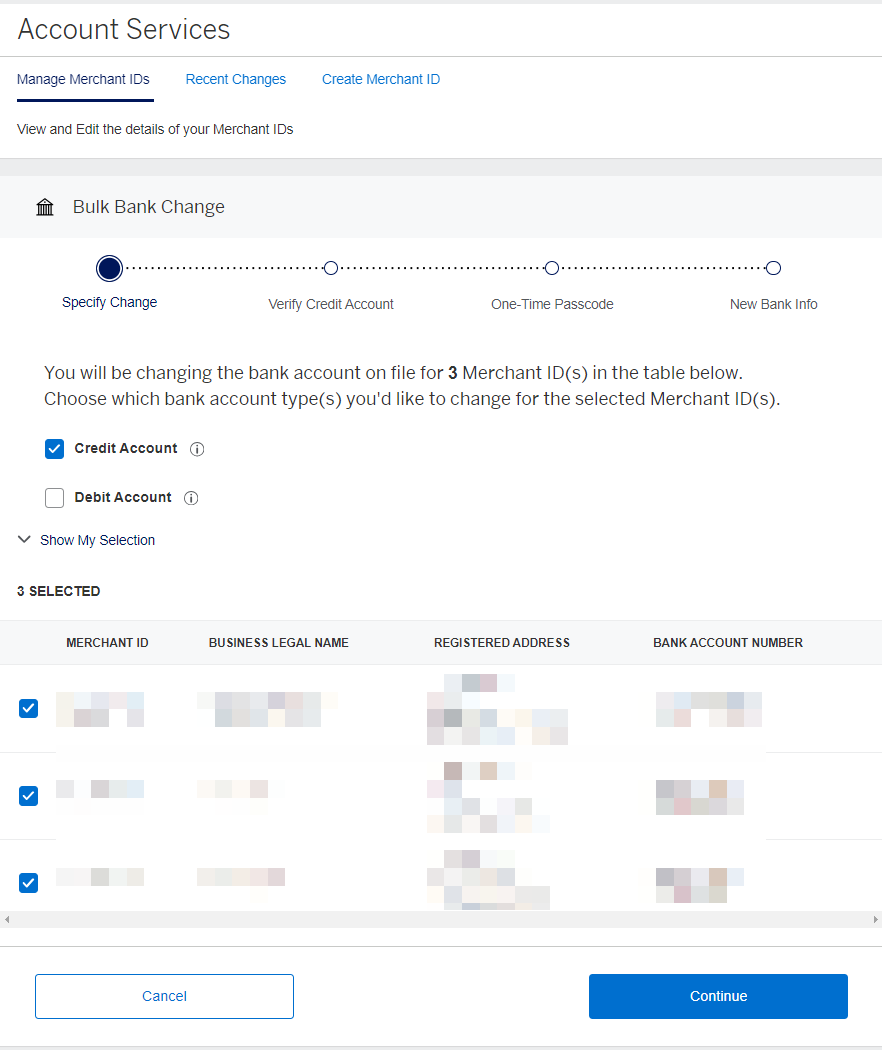This screenshot has width=882, height=1050.
Task: Switch to the Recent Changes tab
Action: click(x=235, y=79)
